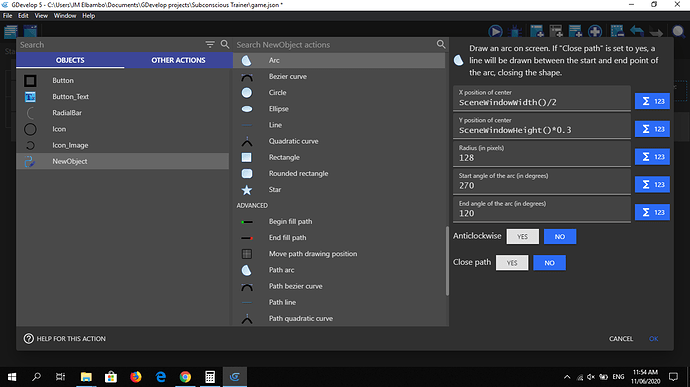Select the NewObject shape painter object

(122, 161)
